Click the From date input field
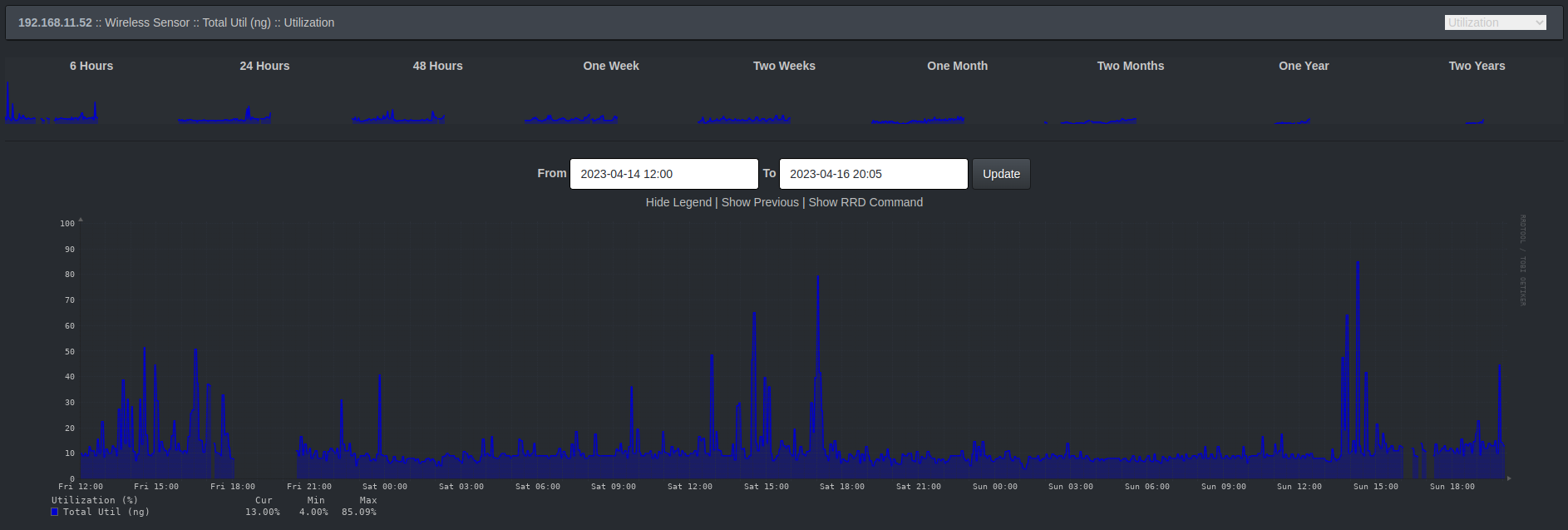This screenshot has width=1568, height=530. click(663, 174)
